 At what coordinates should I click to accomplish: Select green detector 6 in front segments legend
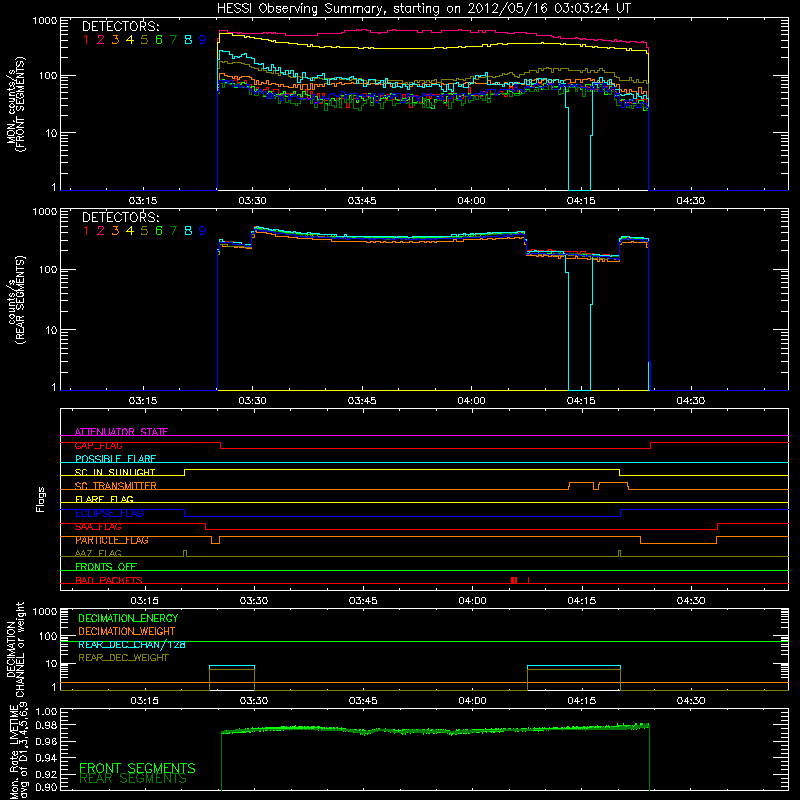click(159, 40)
